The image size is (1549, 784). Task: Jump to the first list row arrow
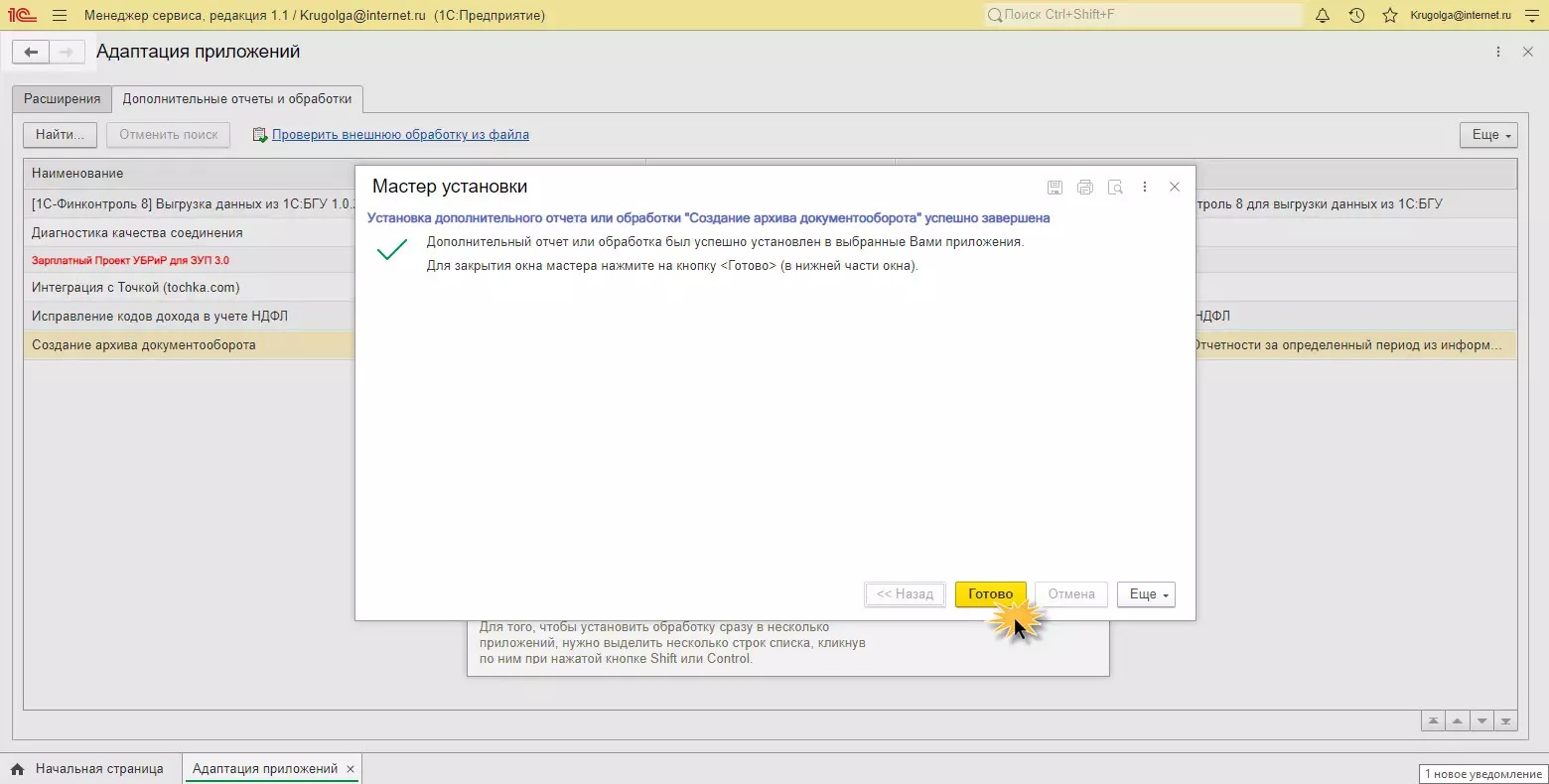click(1433, 721)
